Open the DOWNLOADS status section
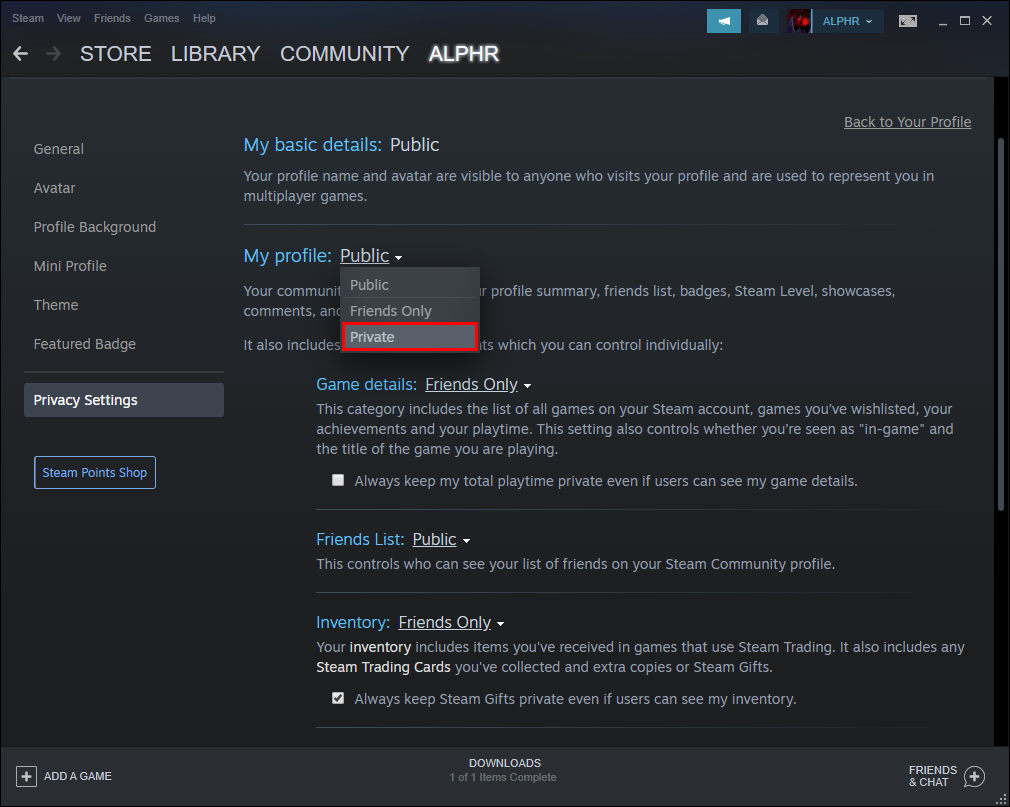 504,770
